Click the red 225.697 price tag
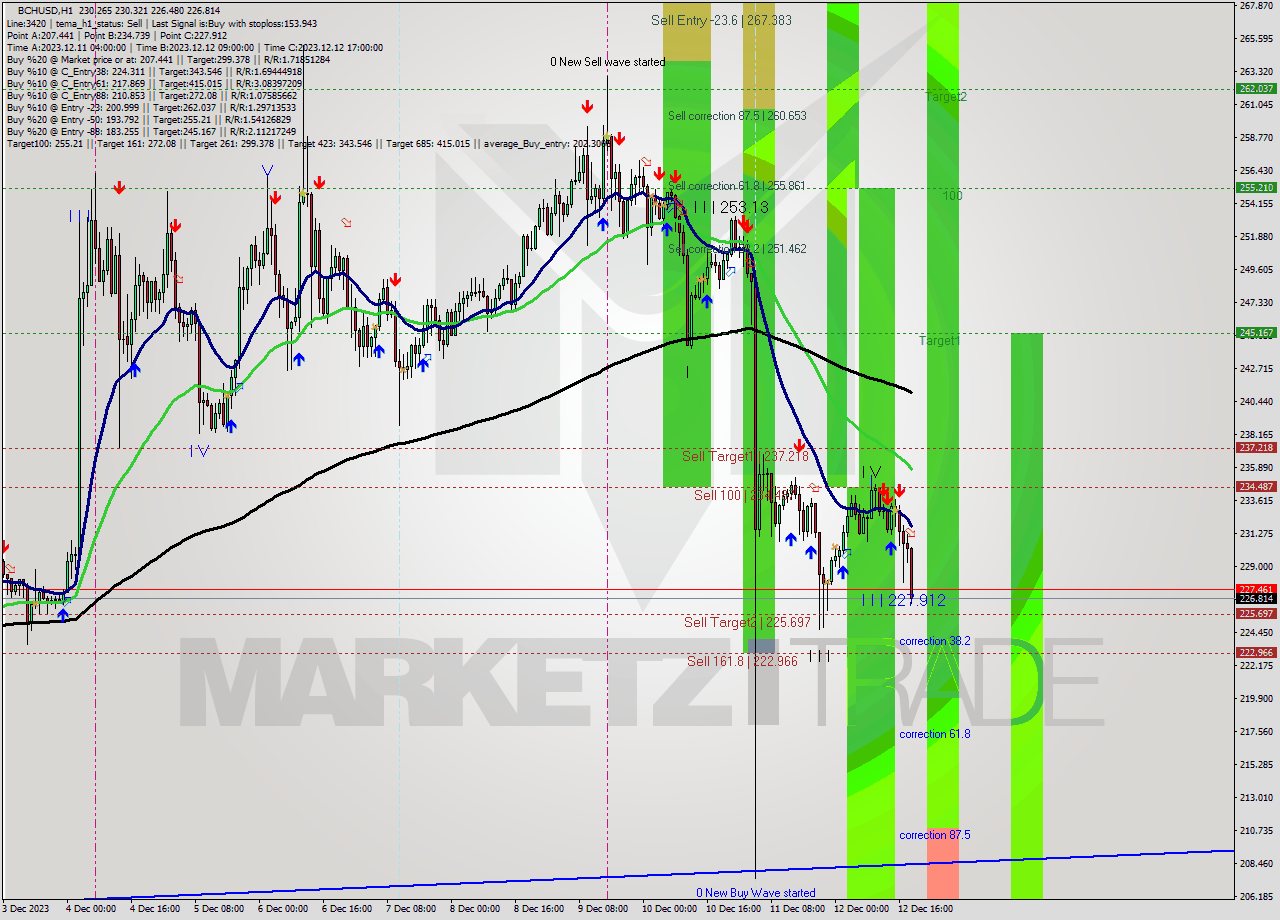Image resolution: width=1280 pixels, height=920 pixels. (x=1256, y=614)
